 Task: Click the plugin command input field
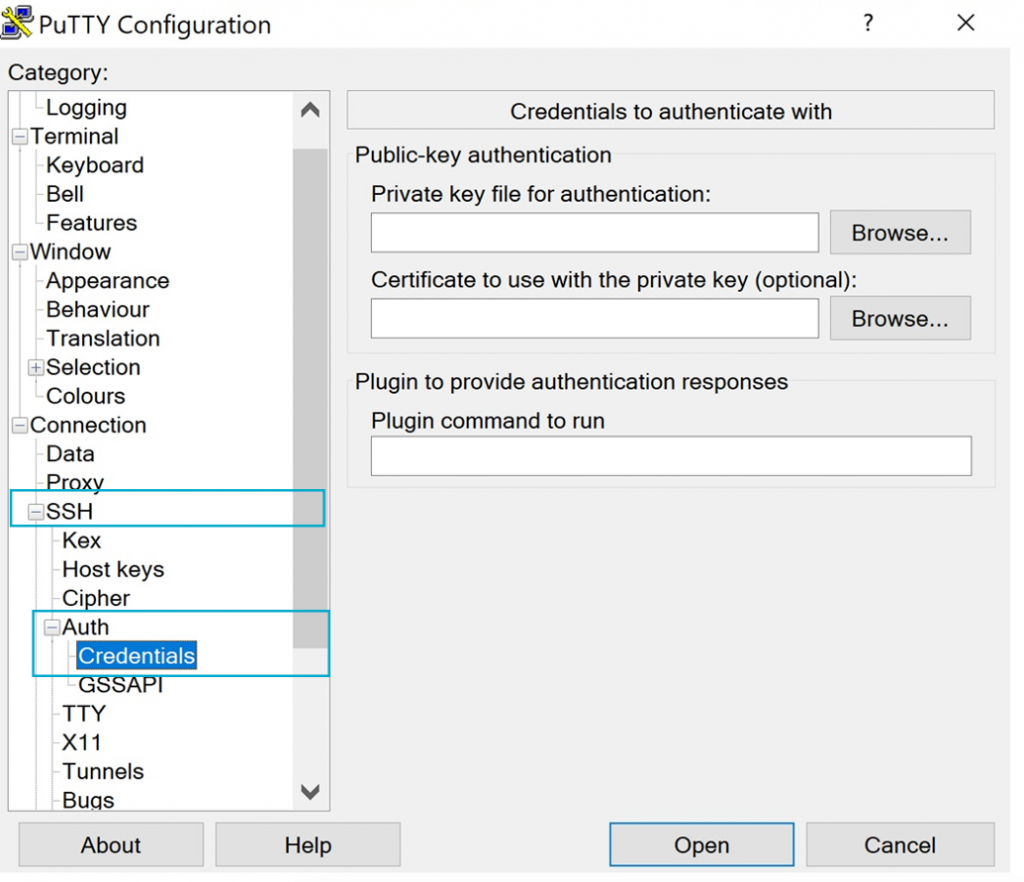coord(671,456)
